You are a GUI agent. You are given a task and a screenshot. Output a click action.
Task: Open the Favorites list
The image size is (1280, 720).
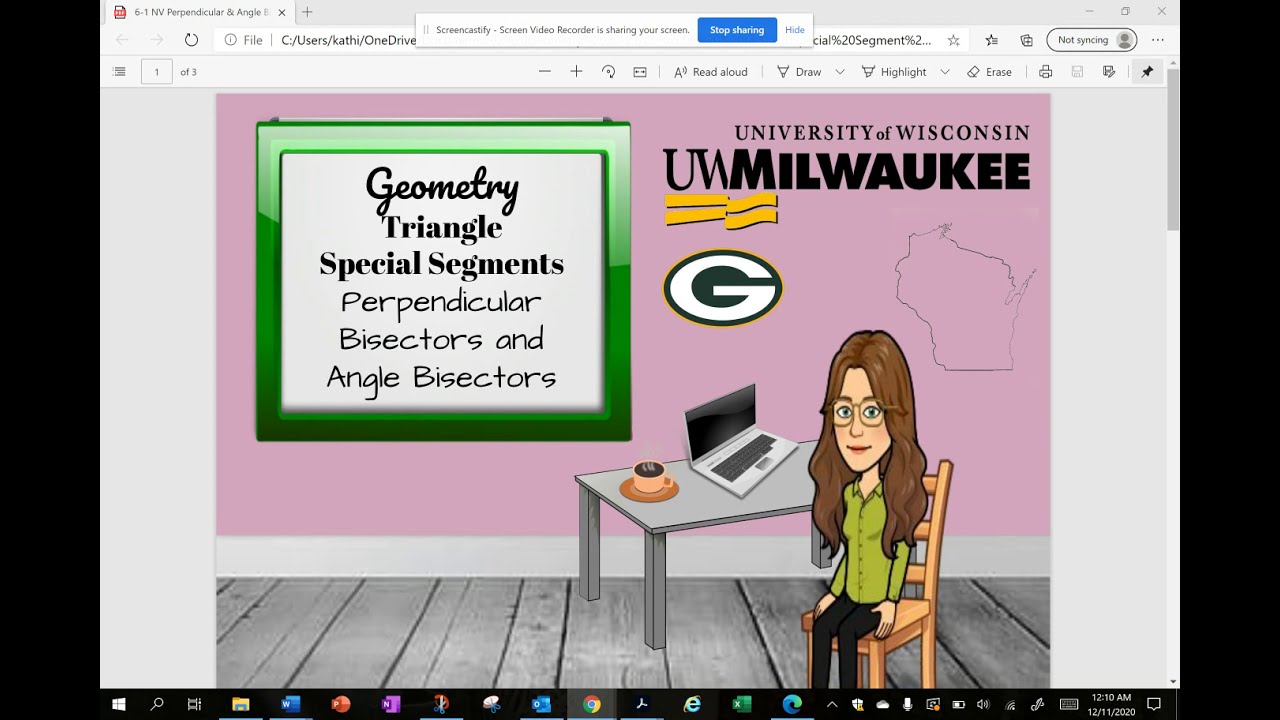coord(991,40)
